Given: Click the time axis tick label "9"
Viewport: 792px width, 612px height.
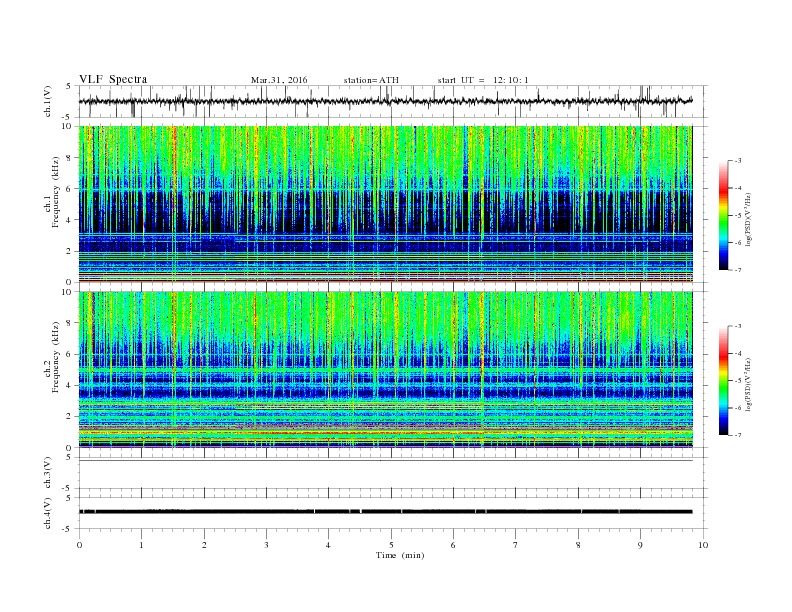Looking at the screenshot, I should coord(640,545).
